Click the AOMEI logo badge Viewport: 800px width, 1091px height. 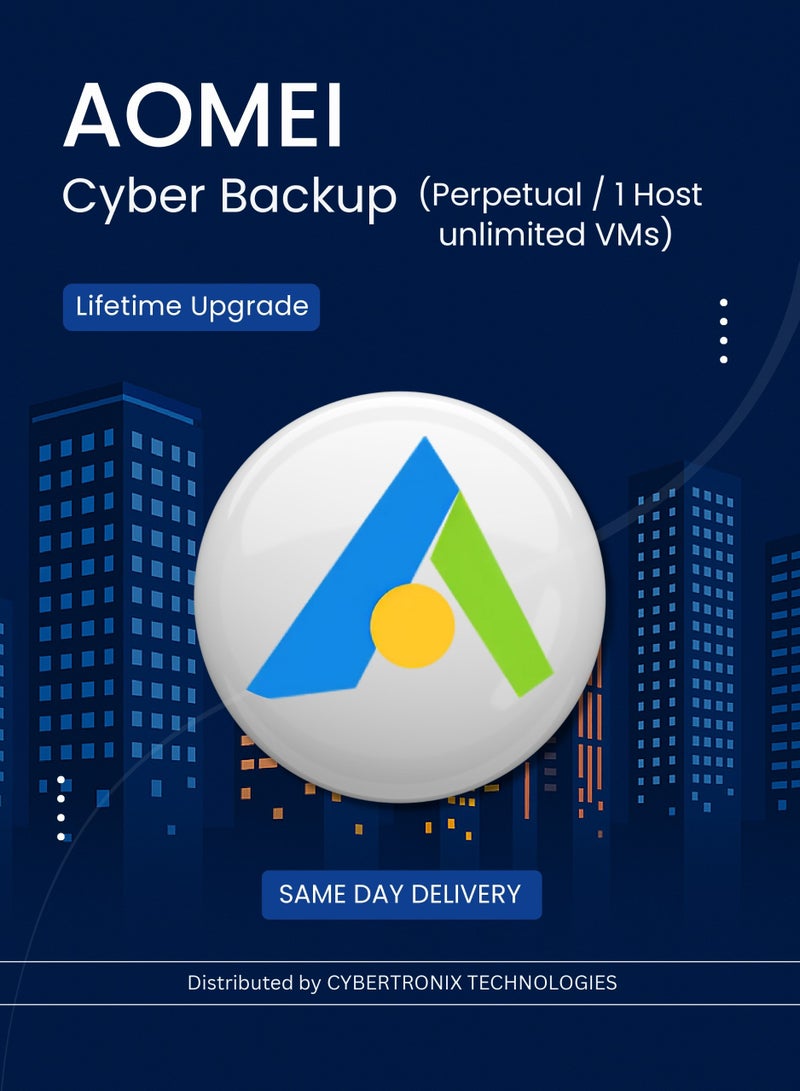click(x=400, y=596)
